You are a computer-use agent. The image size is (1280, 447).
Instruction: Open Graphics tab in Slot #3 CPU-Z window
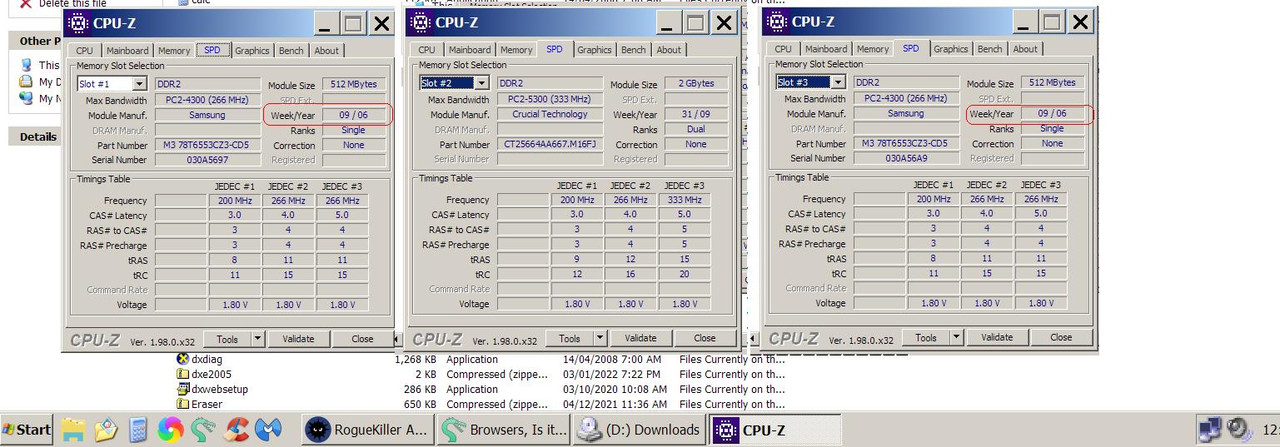(950, 49)
